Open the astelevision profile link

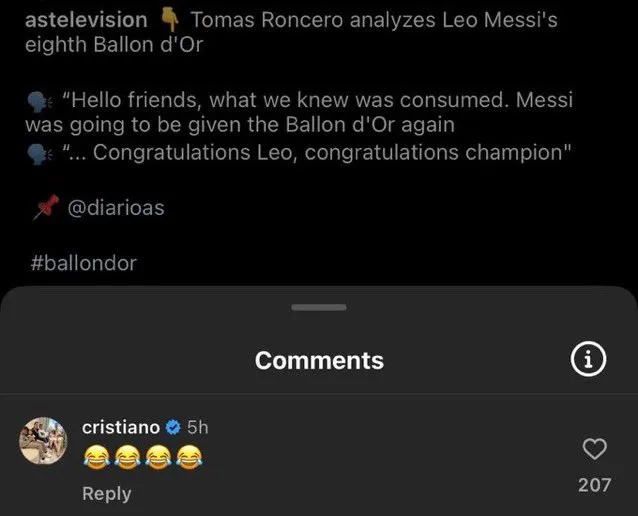point(85,20)
